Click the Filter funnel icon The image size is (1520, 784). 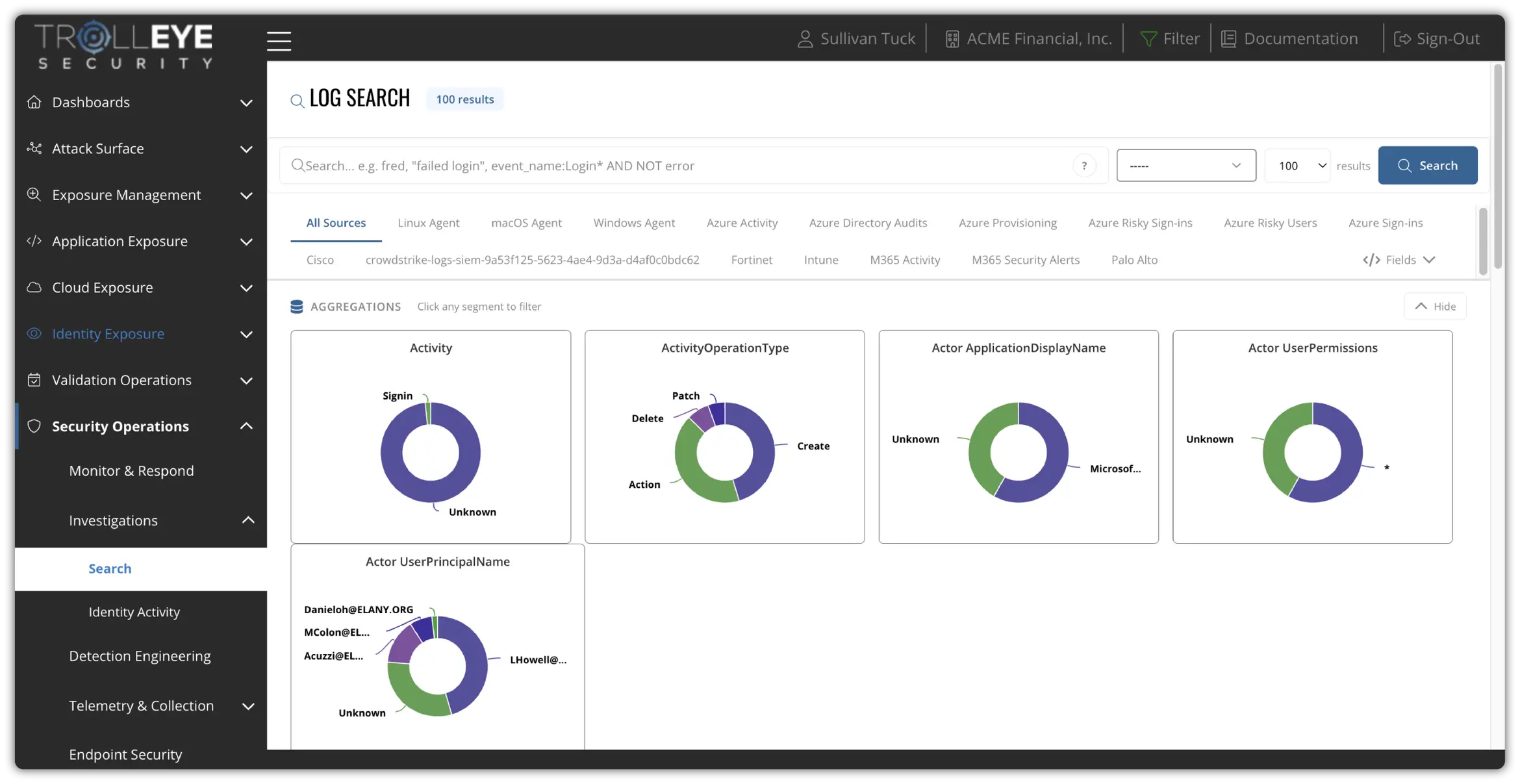[1148, 39]
